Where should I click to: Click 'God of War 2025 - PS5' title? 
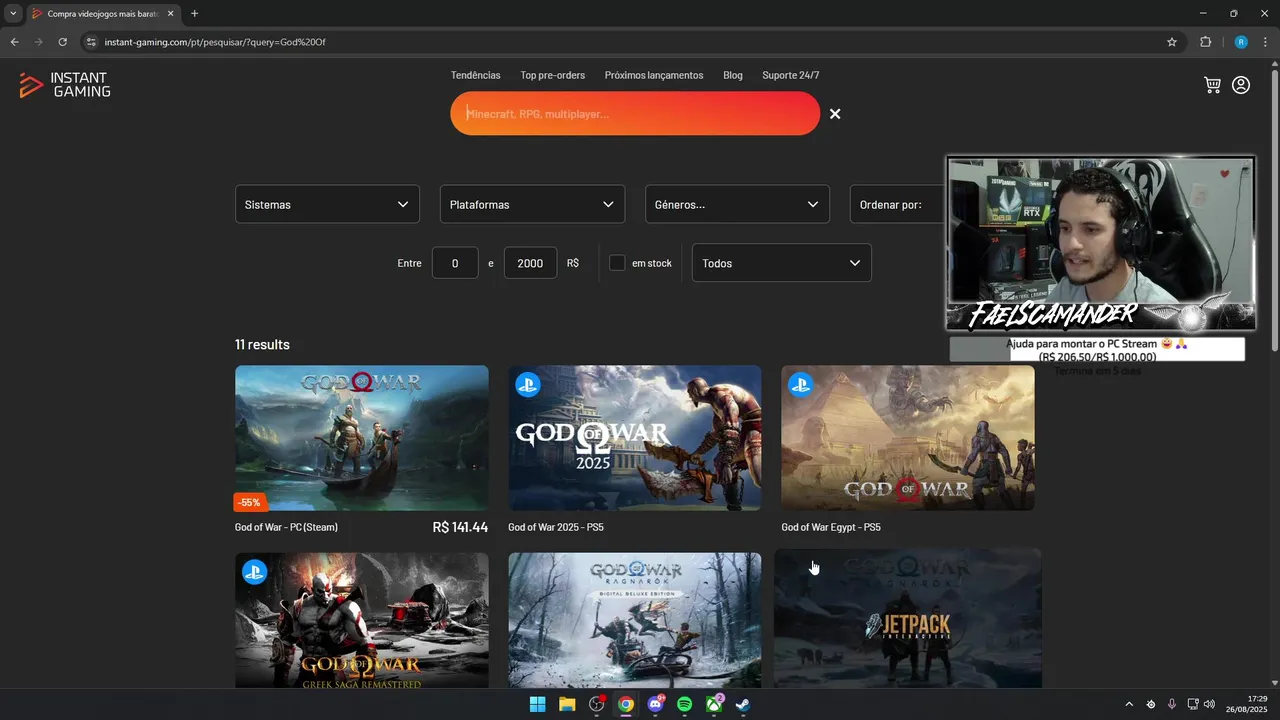coord(556,527)
